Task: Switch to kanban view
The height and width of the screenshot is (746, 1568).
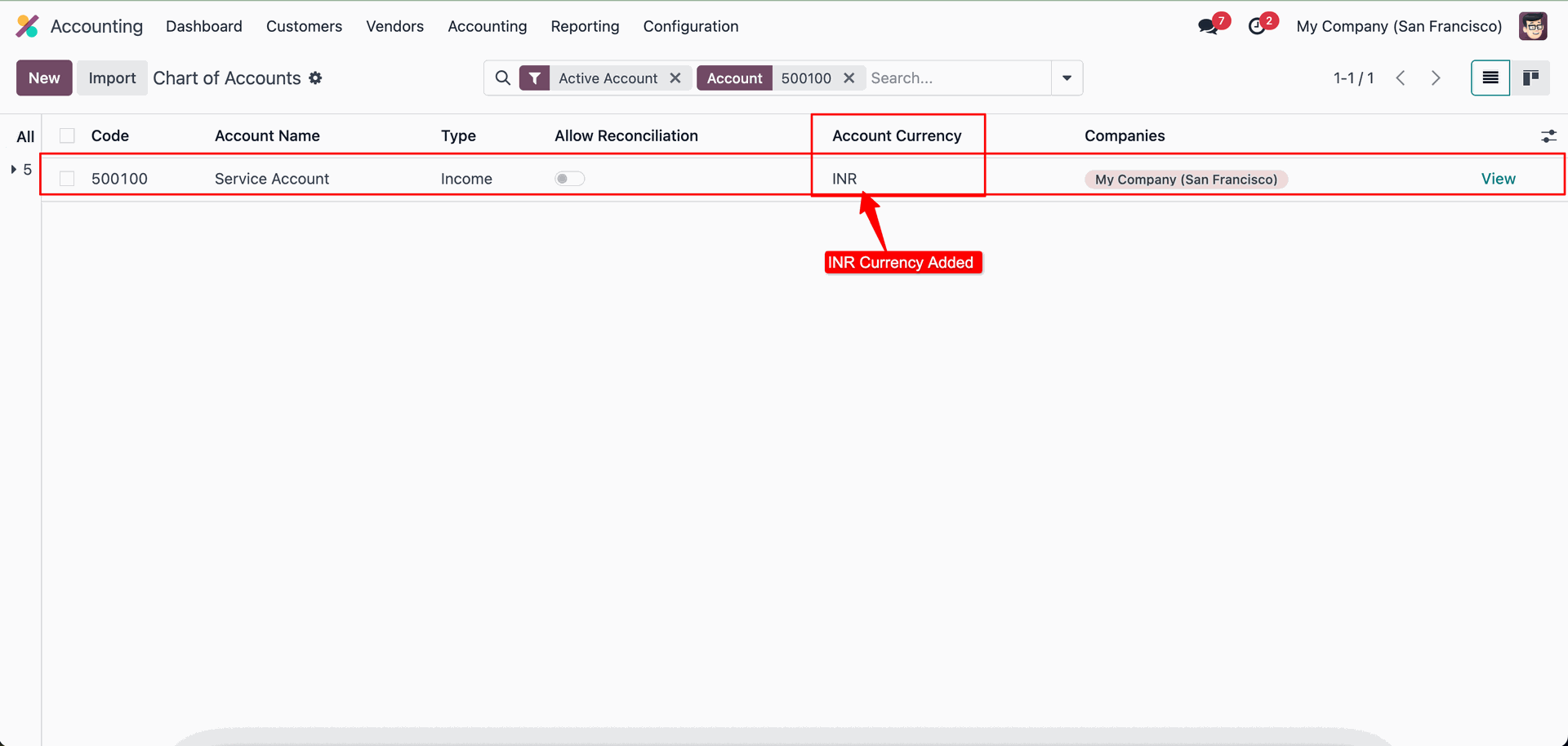Action: pos(1530,78)
